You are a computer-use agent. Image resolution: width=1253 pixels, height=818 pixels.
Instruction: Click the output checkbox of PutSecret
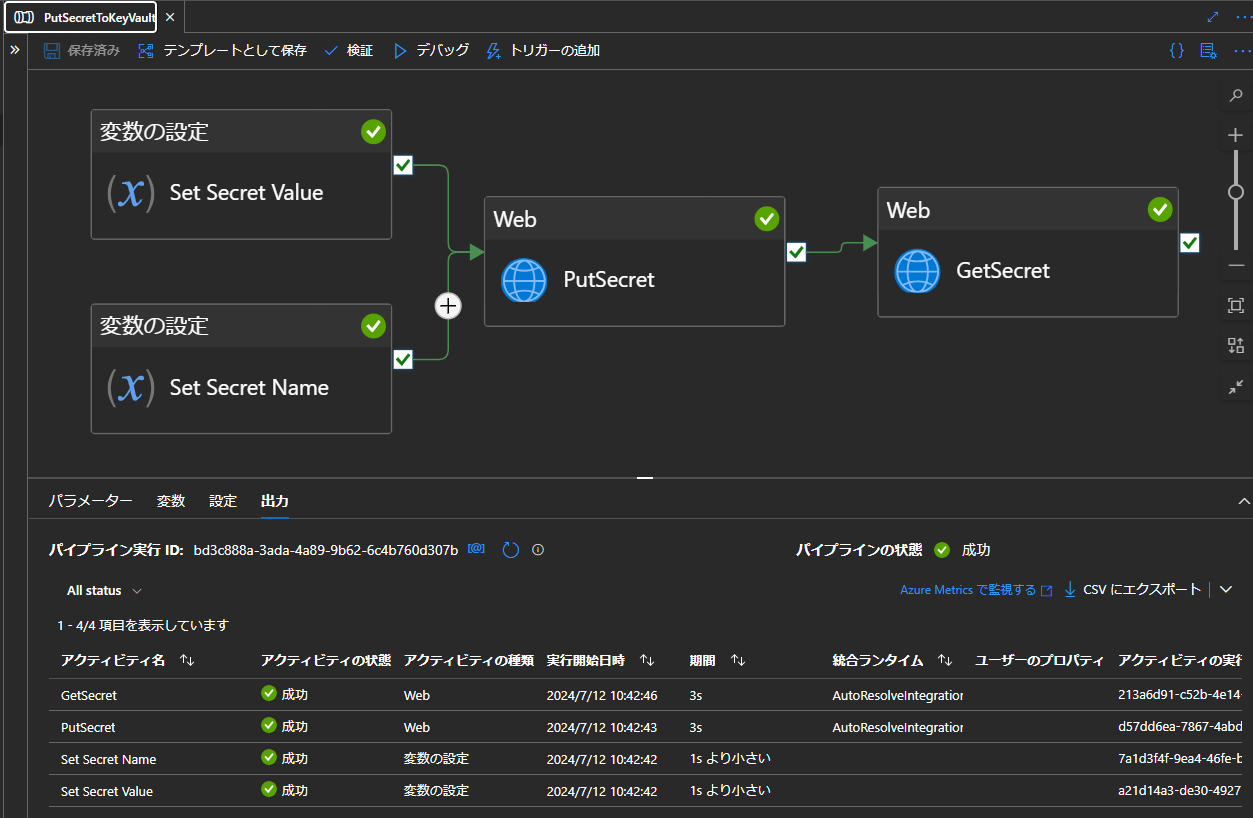click(x=796, y=252)
